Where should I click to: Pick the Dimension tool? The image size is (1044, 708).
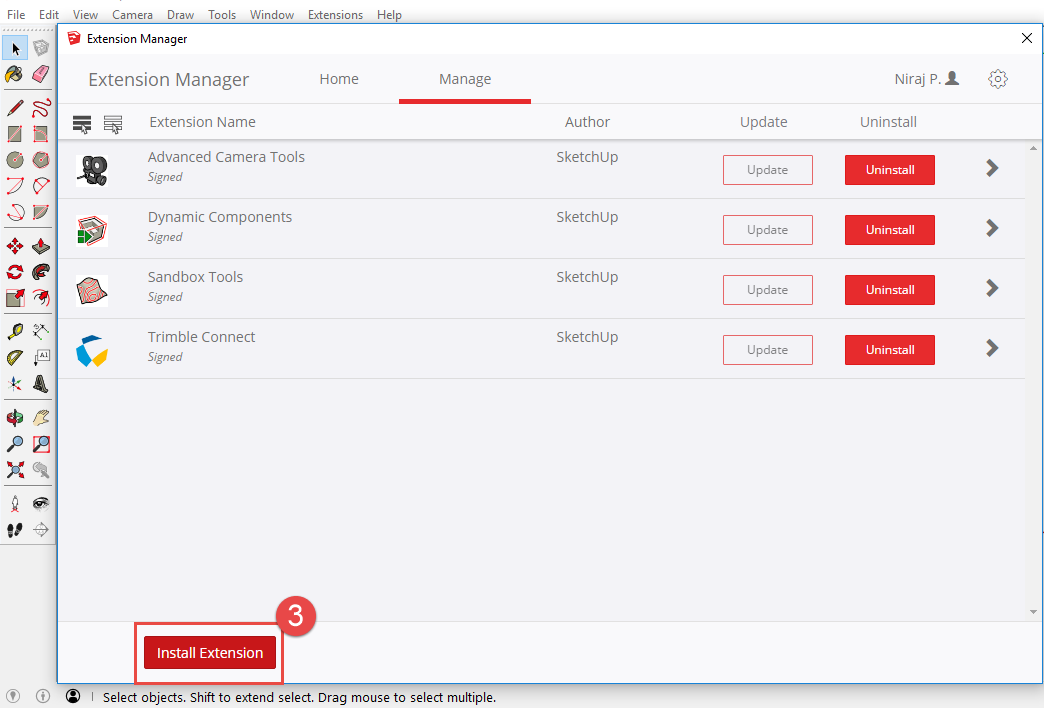41,332
